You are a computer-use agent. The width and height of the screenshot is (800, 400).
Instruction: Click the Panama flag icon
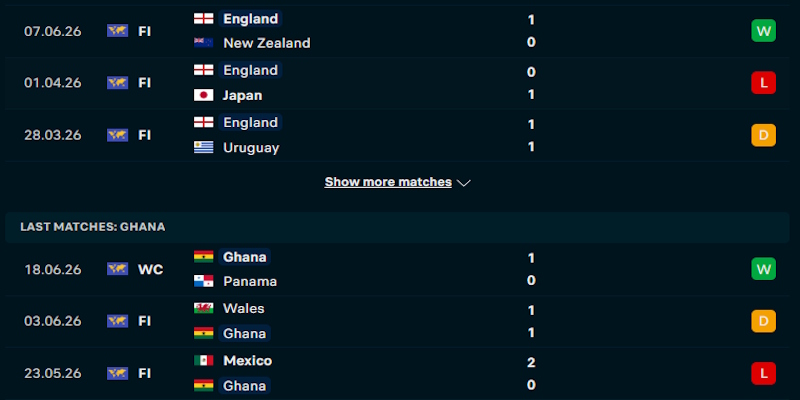[x=204, y=281]
